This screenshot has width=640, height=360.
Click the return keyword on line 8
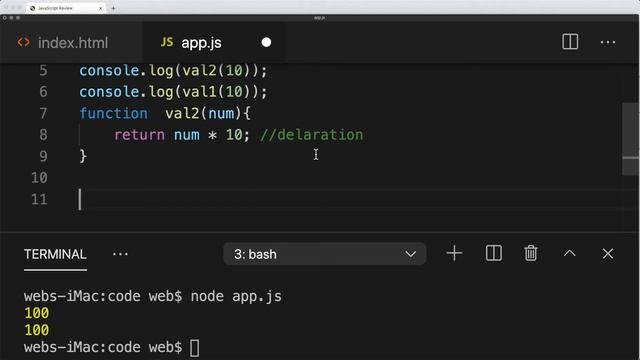click(x=139, y=135)
